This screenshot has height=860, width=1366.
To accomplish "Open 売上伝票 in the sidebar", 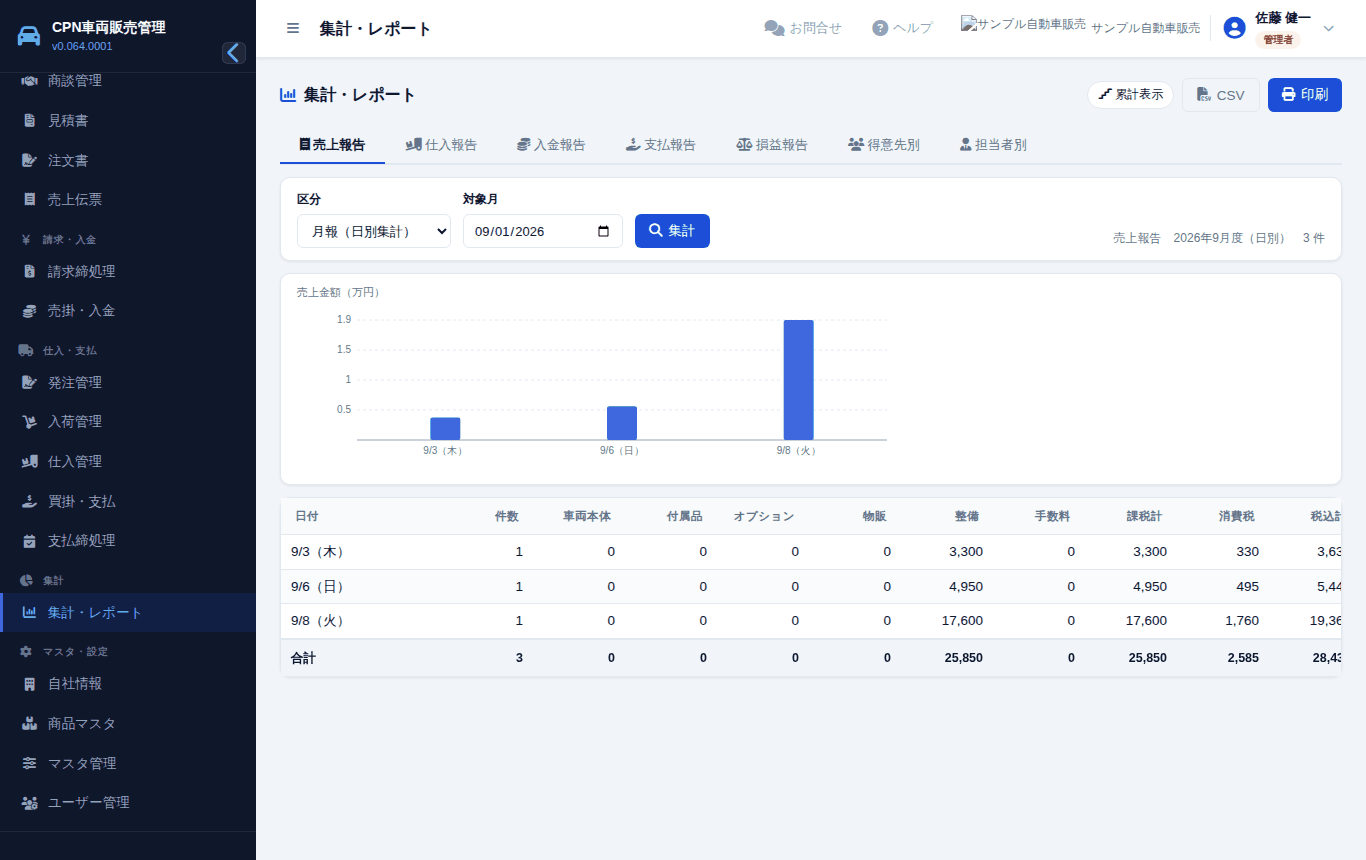I will 128,199.
